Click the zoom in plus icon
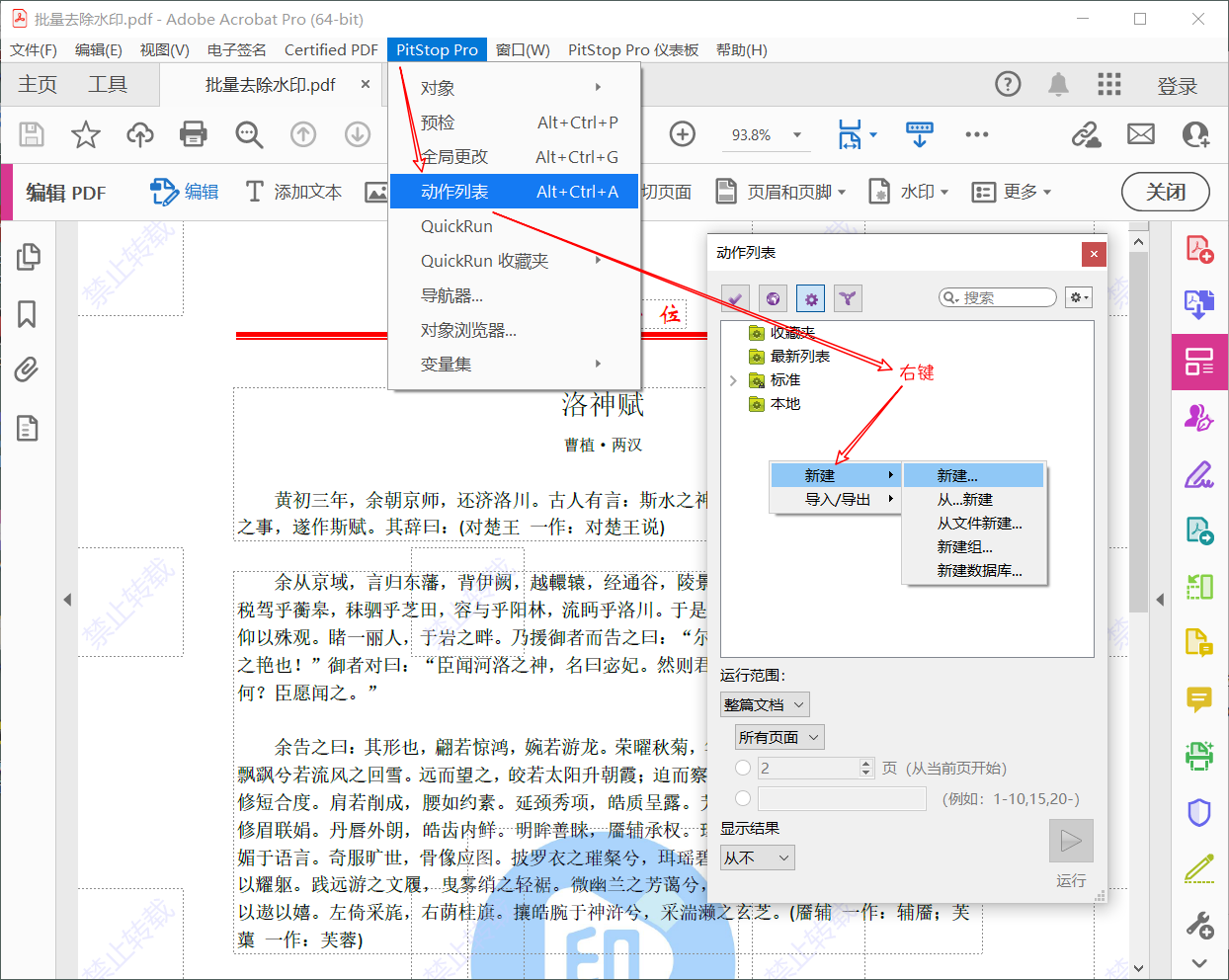1229x980 pixels. click(x=683, y=133)
